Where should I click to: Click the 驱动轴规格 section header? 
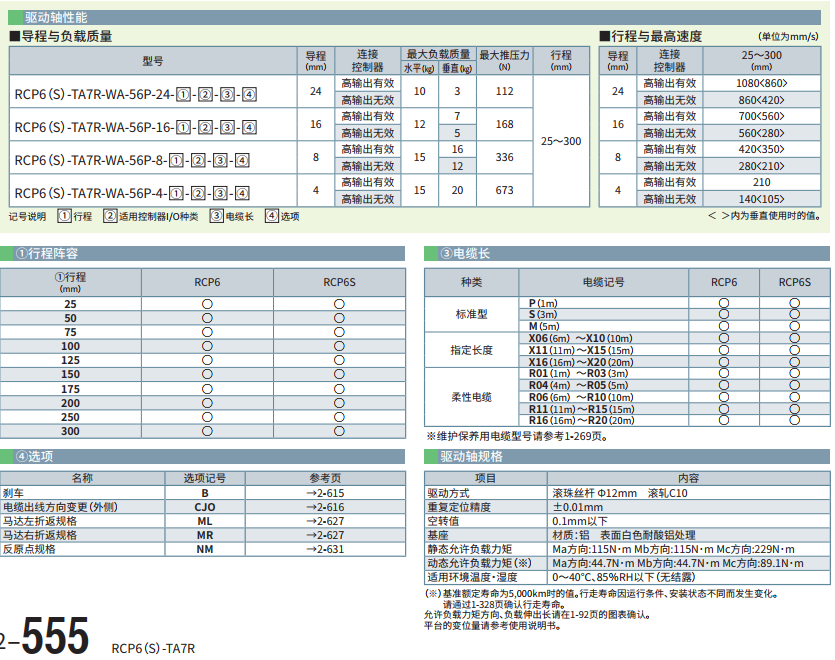(x=627, y=457)
